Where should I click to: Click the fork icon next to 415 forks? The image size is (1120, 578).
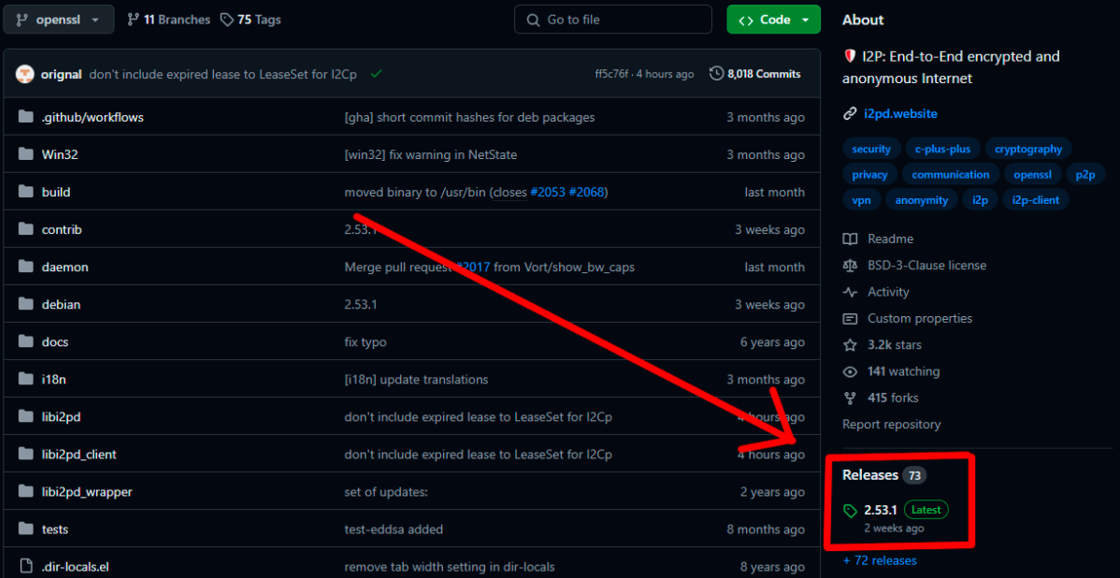(850, 398)
